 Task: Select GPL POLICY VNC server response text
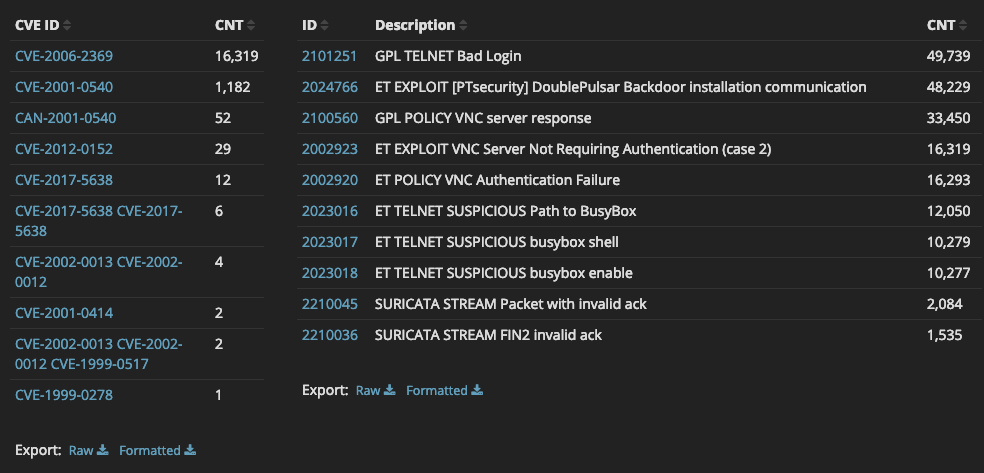click(x=483, y=118)
